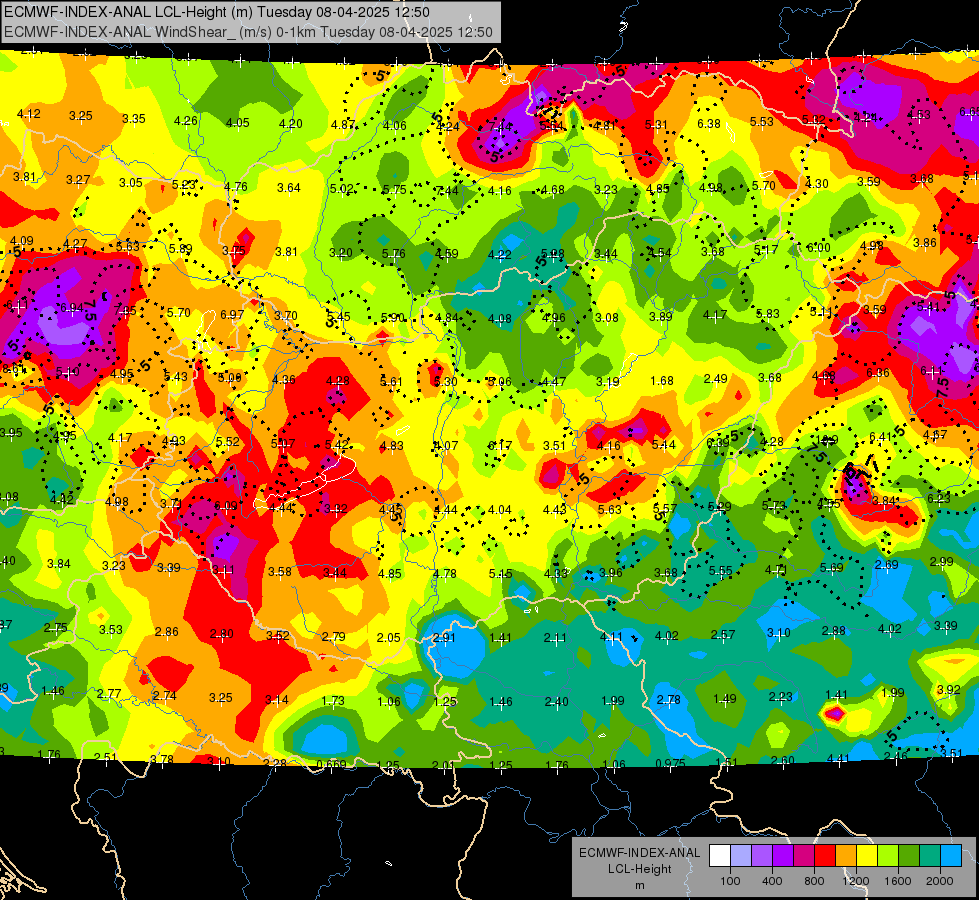This screenshot has width=979, height=900.
Task: Select the grid value 5.02
Action: click(x=342, y=189)
